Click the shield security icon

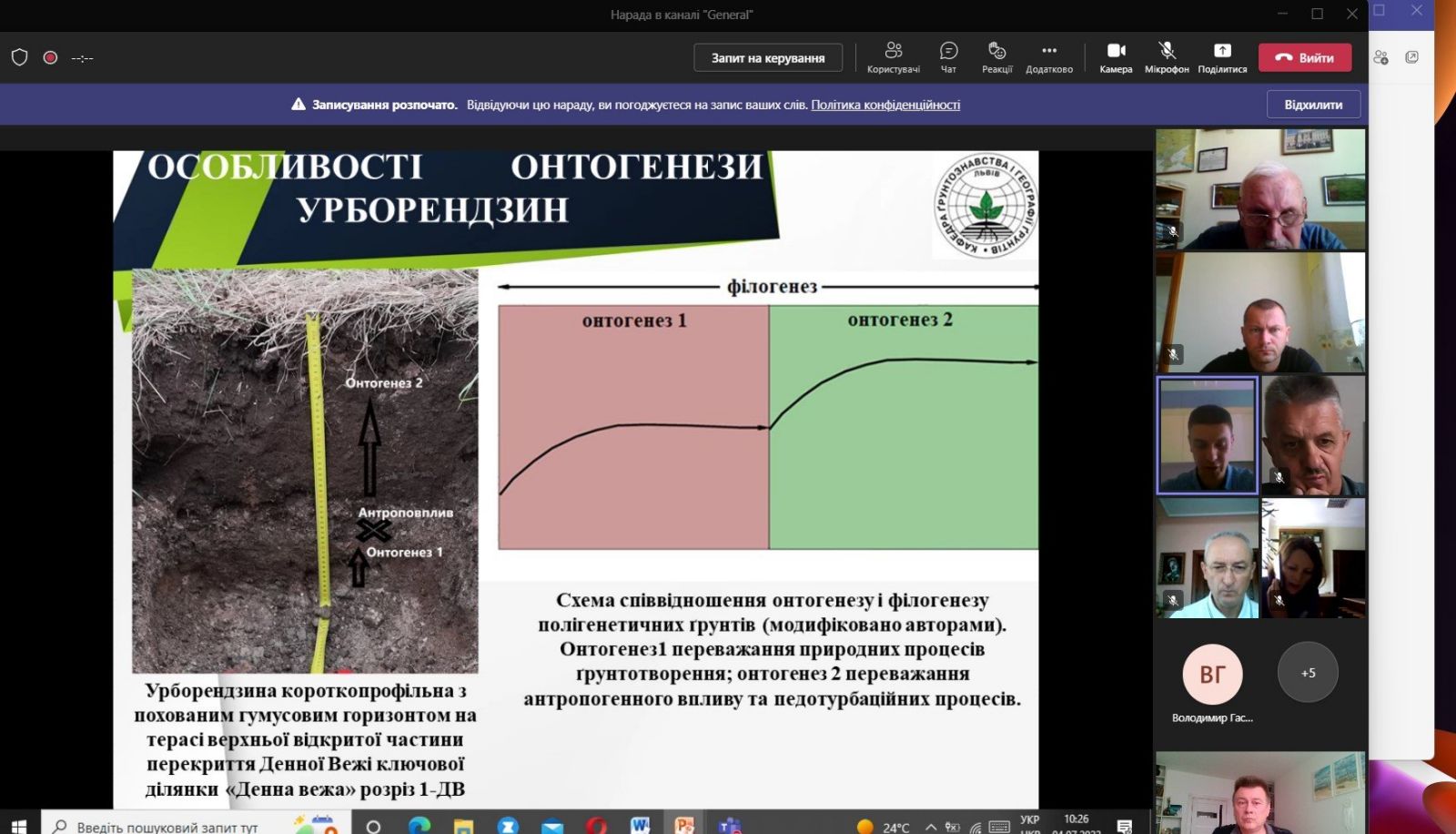(19, 57)
